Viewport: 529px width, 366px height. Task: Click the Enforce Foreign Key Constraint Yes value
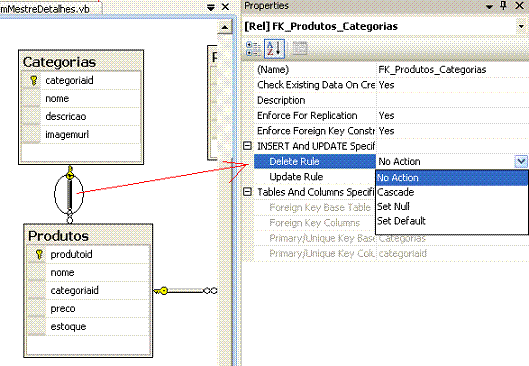[386, 131]
